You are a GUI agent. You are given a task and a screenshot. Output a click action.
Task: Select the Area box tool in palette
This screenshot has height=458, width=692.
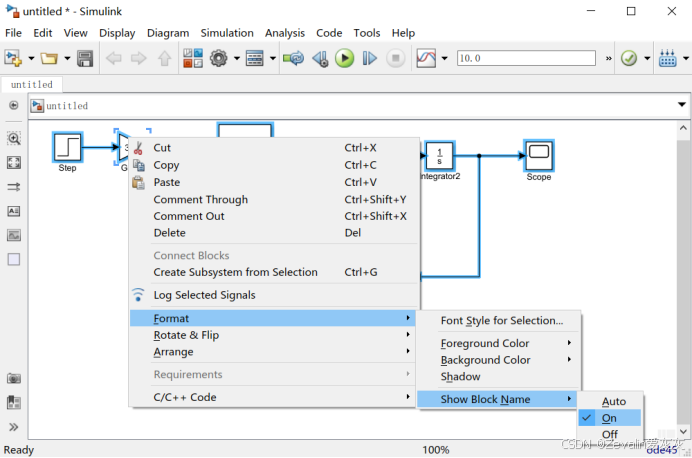(14, 259)
